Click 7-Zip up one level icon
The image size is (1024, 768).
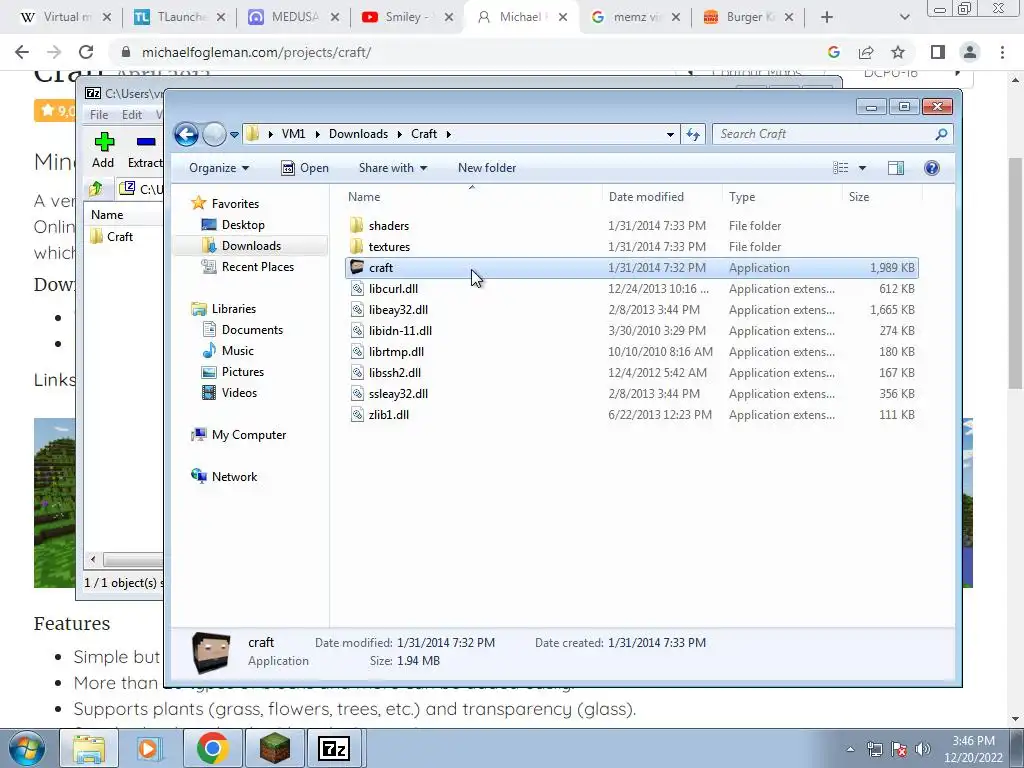96,189
